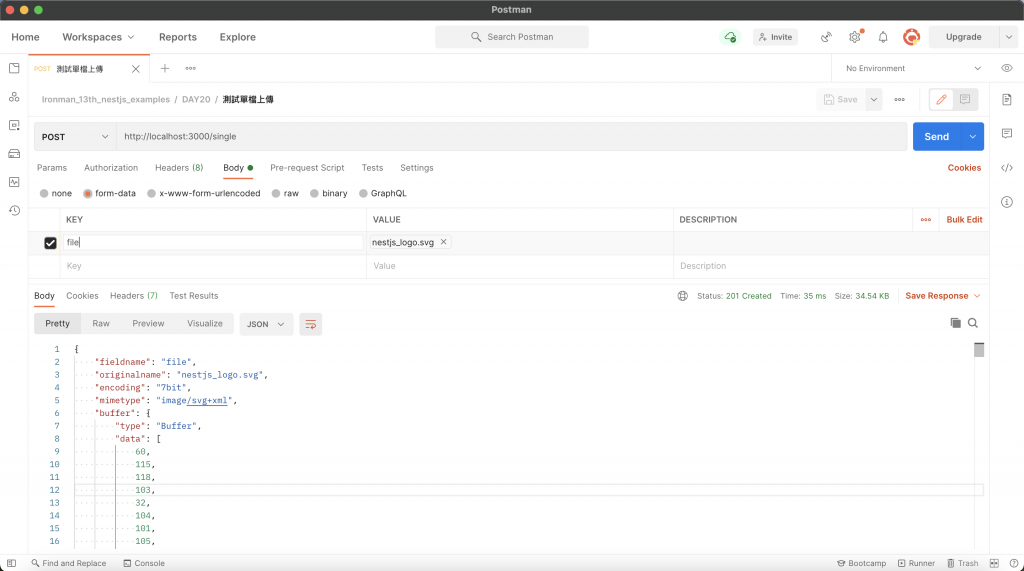Click the Send button
Image resolution: width=1024 pixels, height=571 pixels.
936,137
